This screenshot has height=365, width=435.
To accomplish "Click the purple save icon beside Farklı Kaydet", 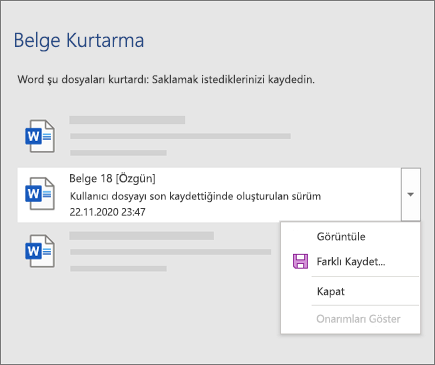I will click(x=300, y=261).
